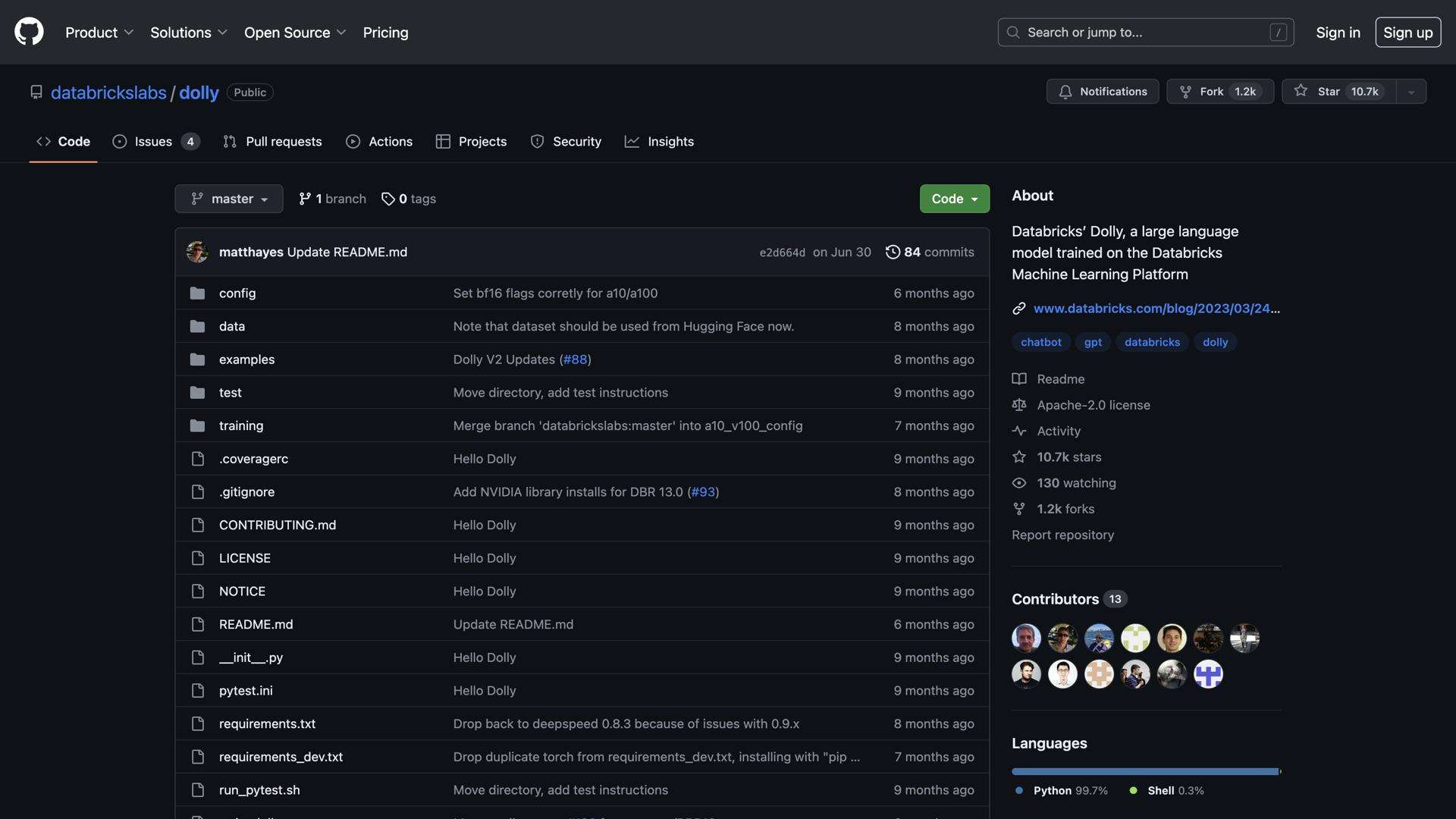
Task: Click the tags label icon
Action: tap(388, 199)
